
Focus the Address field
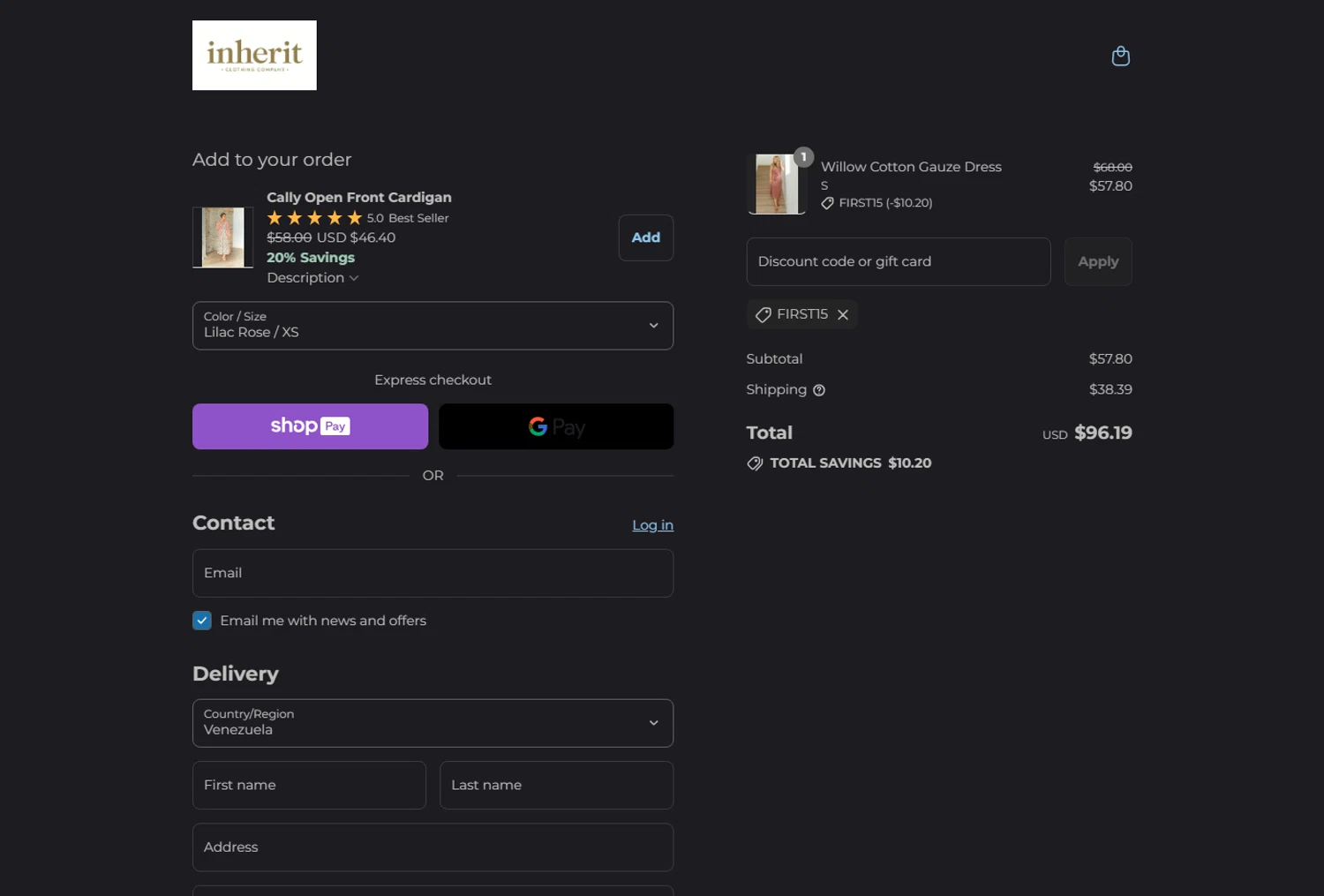click(x=433, y=847)
